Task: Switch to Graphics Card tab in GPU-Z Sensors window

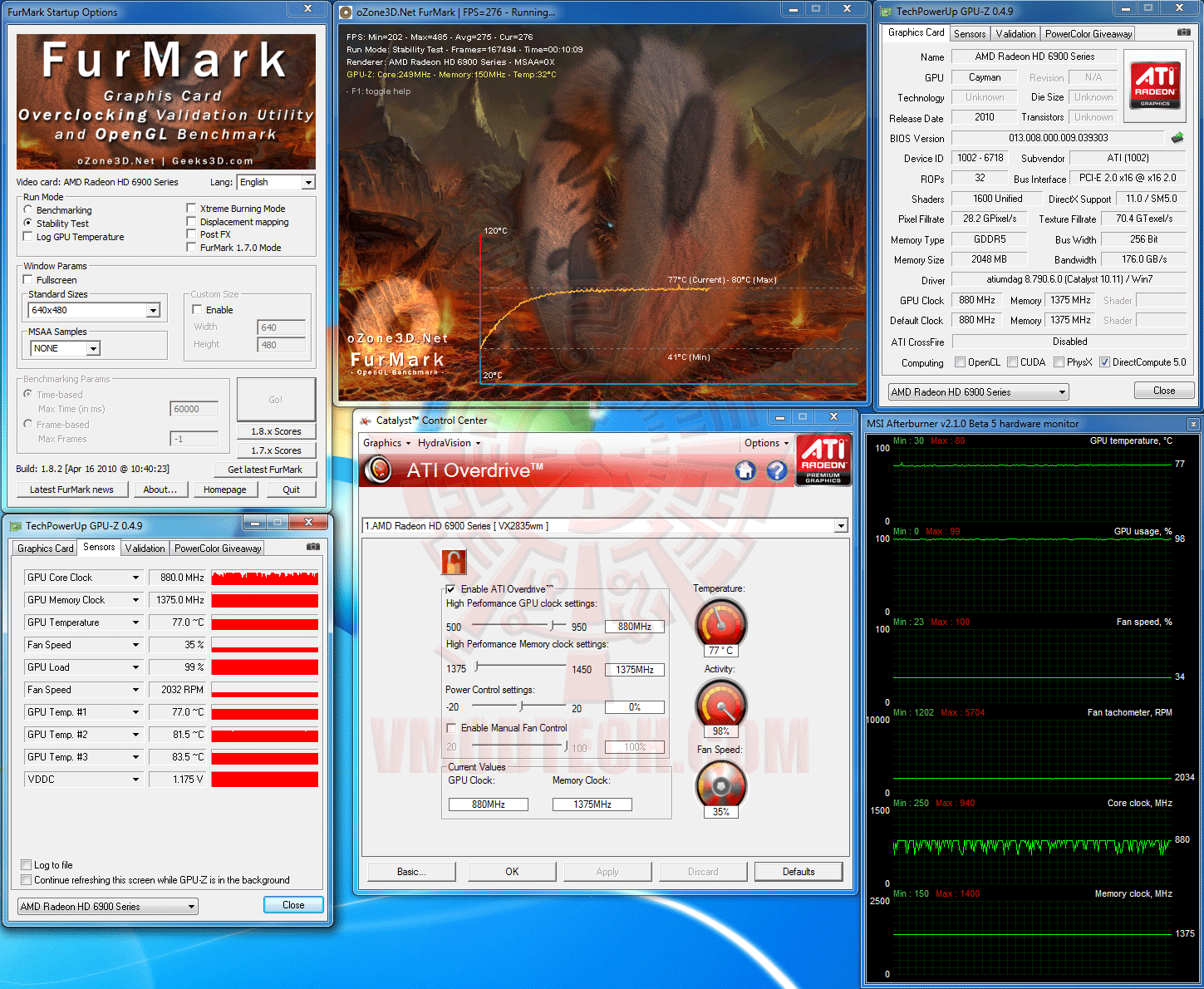Action: 46,549
